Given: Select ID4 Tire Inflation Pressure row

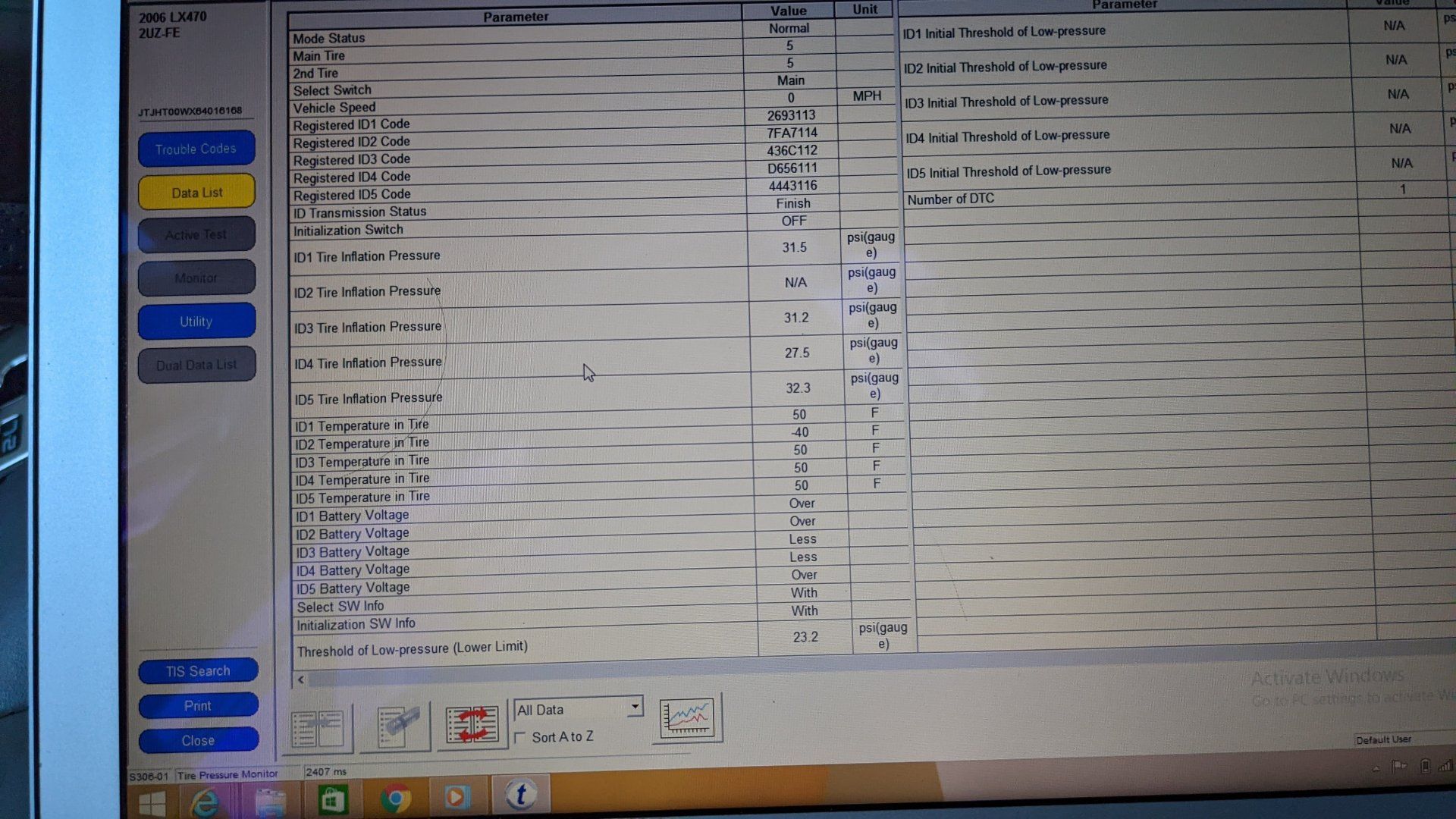Looking at the screenshot, I should click(596, 357).
